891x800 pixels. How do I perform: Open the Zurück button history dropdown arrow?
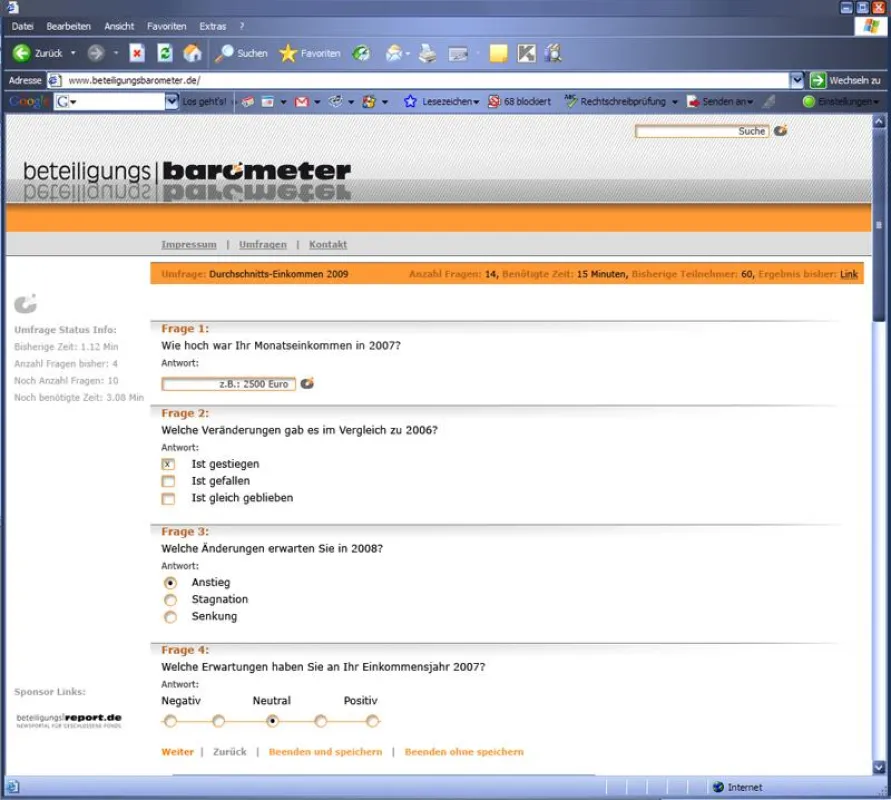[x=73, y=53]
